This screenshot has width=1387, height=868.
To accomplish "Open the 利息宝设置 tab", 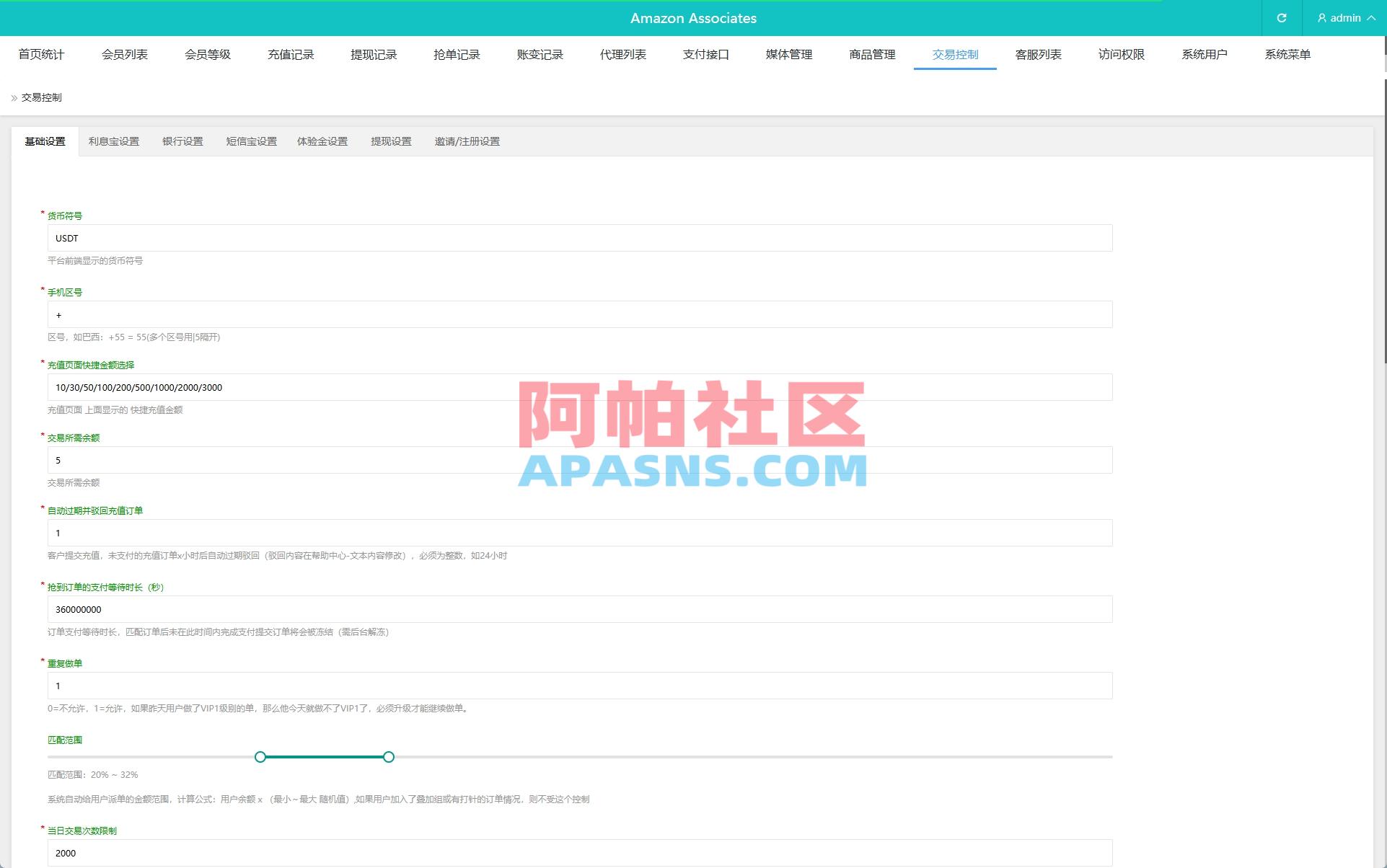I will [x=113, y=141].
